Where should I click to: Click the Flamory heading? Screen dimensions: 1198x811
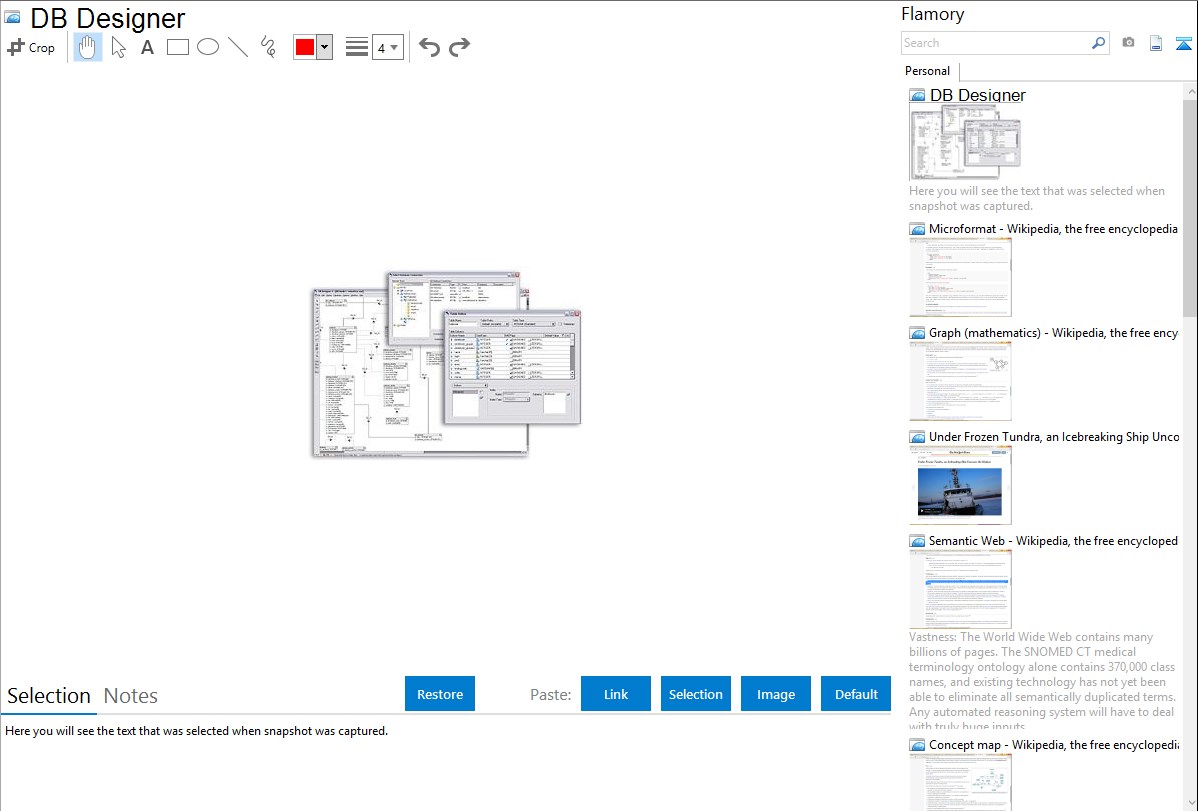932,14
